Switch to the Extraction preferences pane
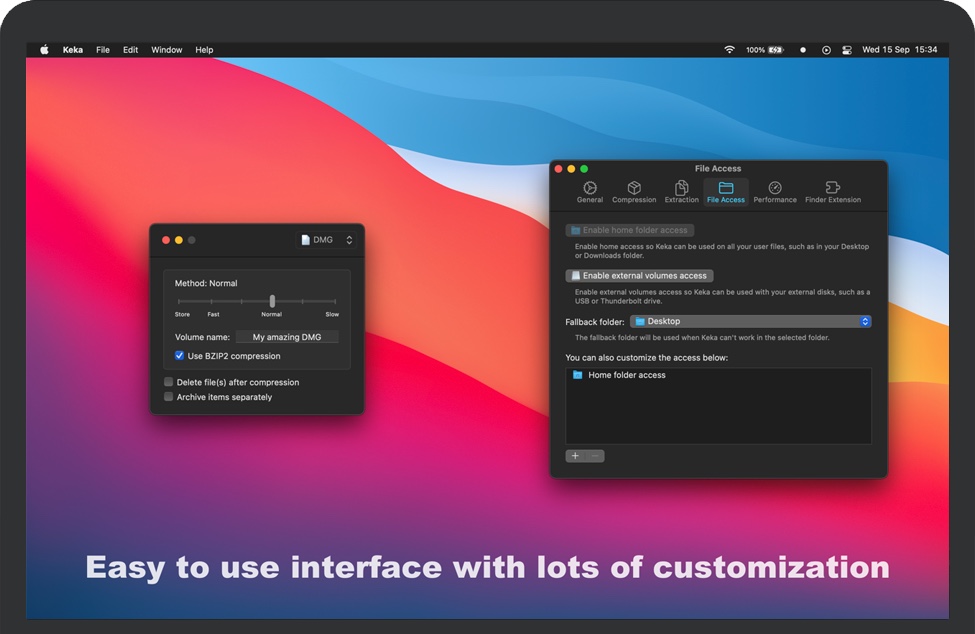Screen dimensions: 975x634 pos(681,192)
